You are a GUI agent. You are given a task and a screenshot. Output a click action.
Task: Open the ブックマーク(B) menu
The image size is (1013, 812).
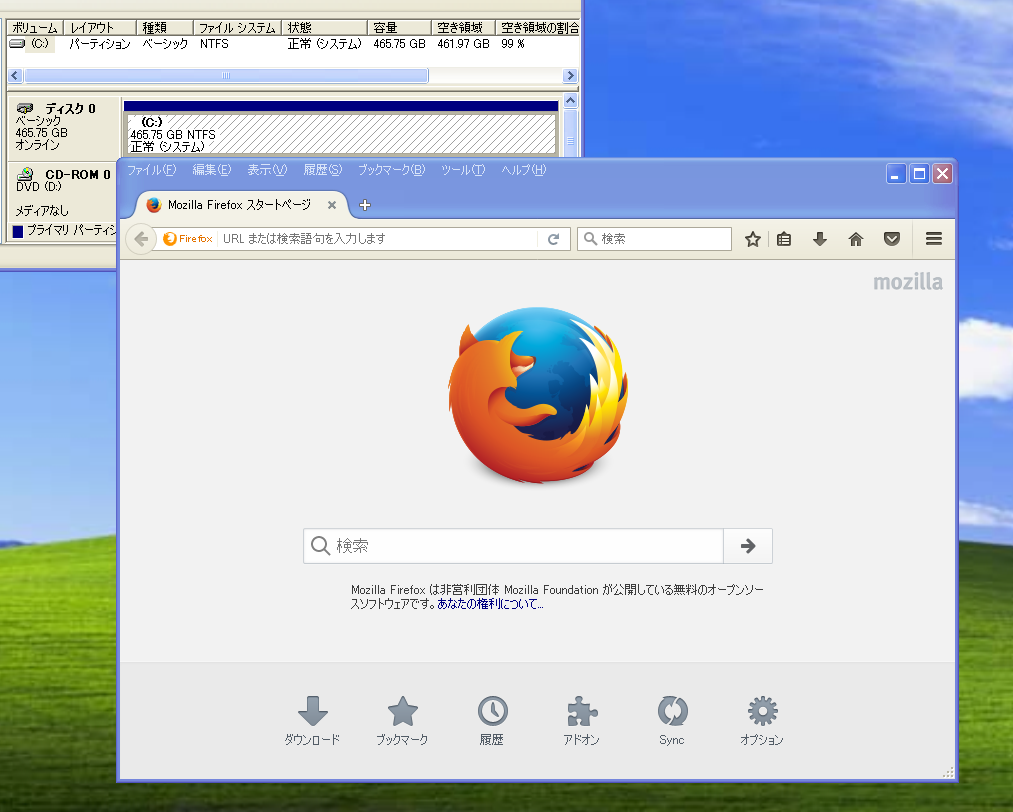point(392,170)
